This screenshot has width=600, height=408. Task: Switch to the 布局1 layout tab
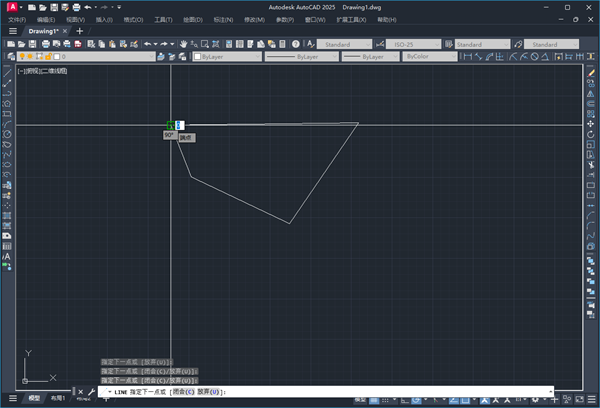pos(58,398)
